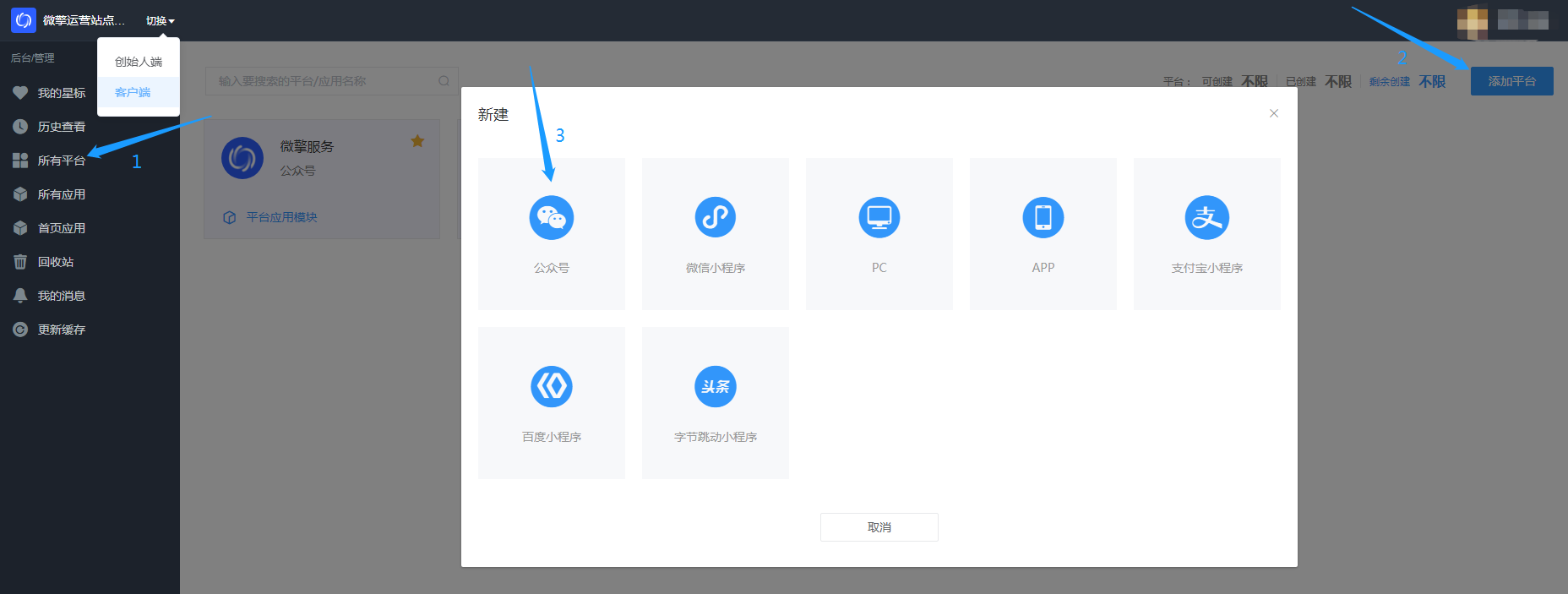
Task: Choose the 字节跳动小程序 头条 icon
Action: pos(716,386)
